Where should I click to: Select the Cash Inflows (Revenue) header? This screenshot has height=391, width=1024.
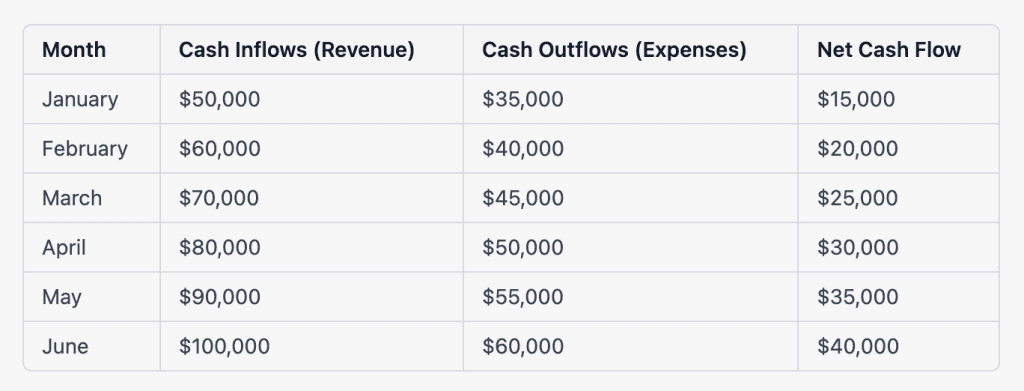pos(296,50)
